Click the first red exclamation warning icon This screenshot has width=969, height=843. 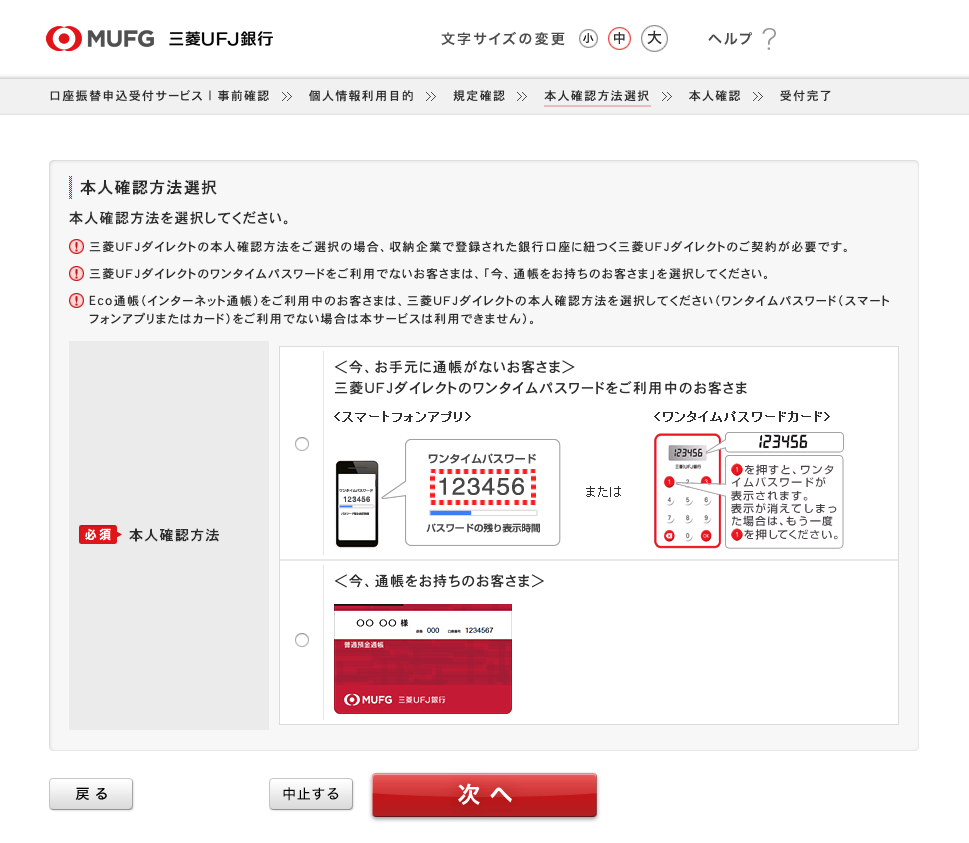[x=76, y=247]
